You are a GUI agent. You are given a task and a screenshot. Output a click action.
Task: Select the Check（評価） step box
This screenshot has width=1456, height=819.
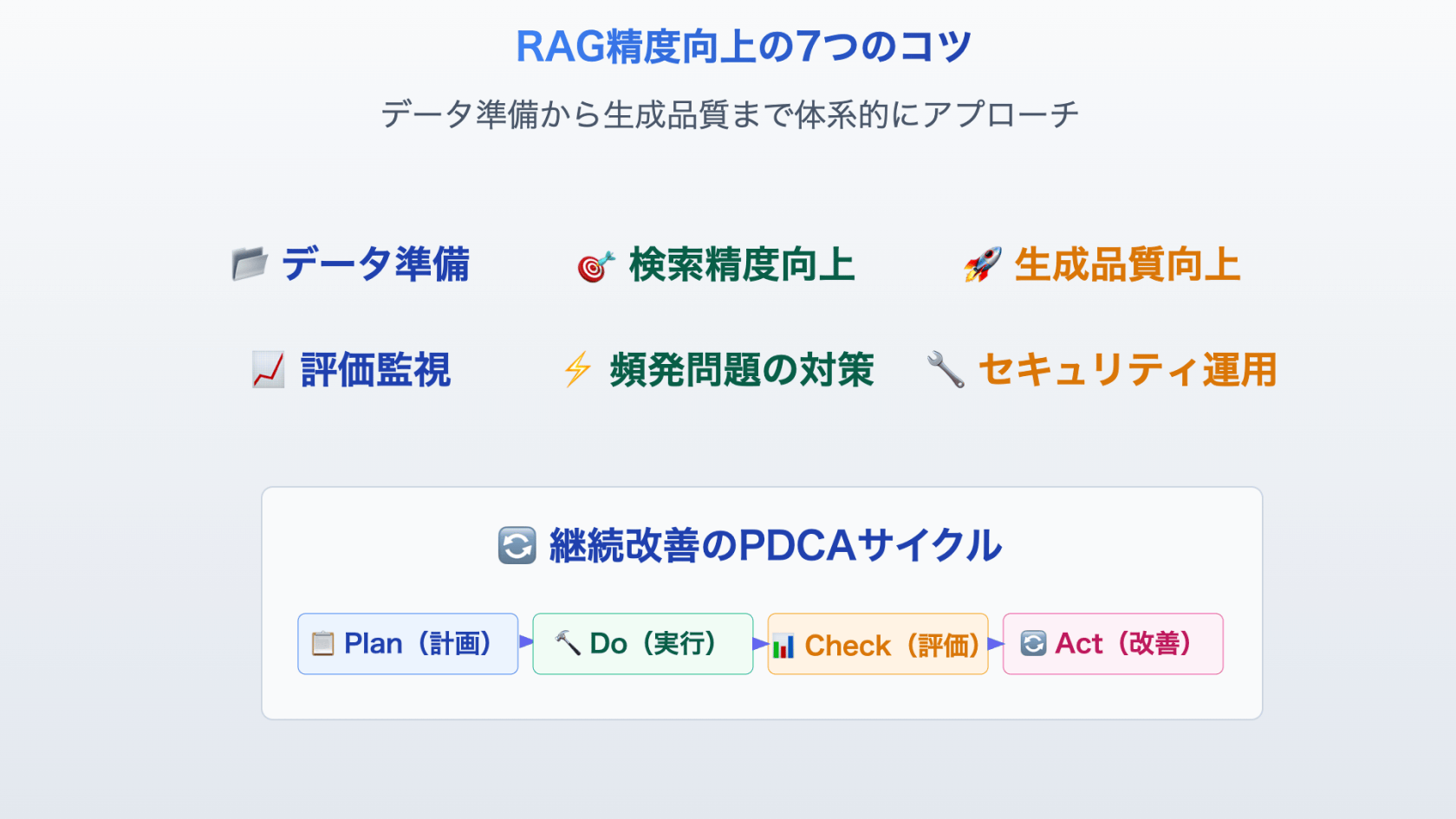(x=878, y=644)
